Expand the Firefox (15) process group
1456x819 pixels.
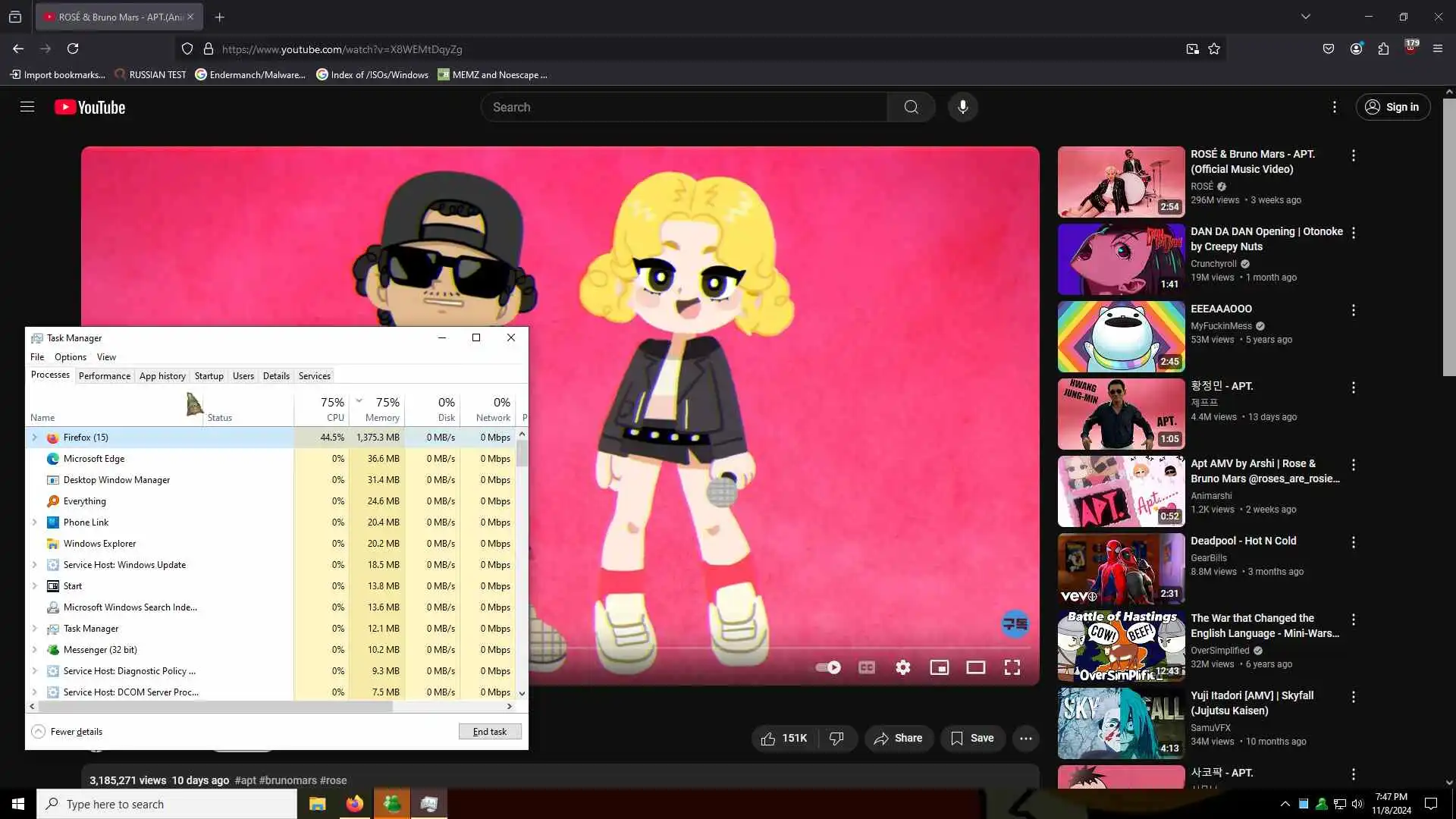[34, 438]
